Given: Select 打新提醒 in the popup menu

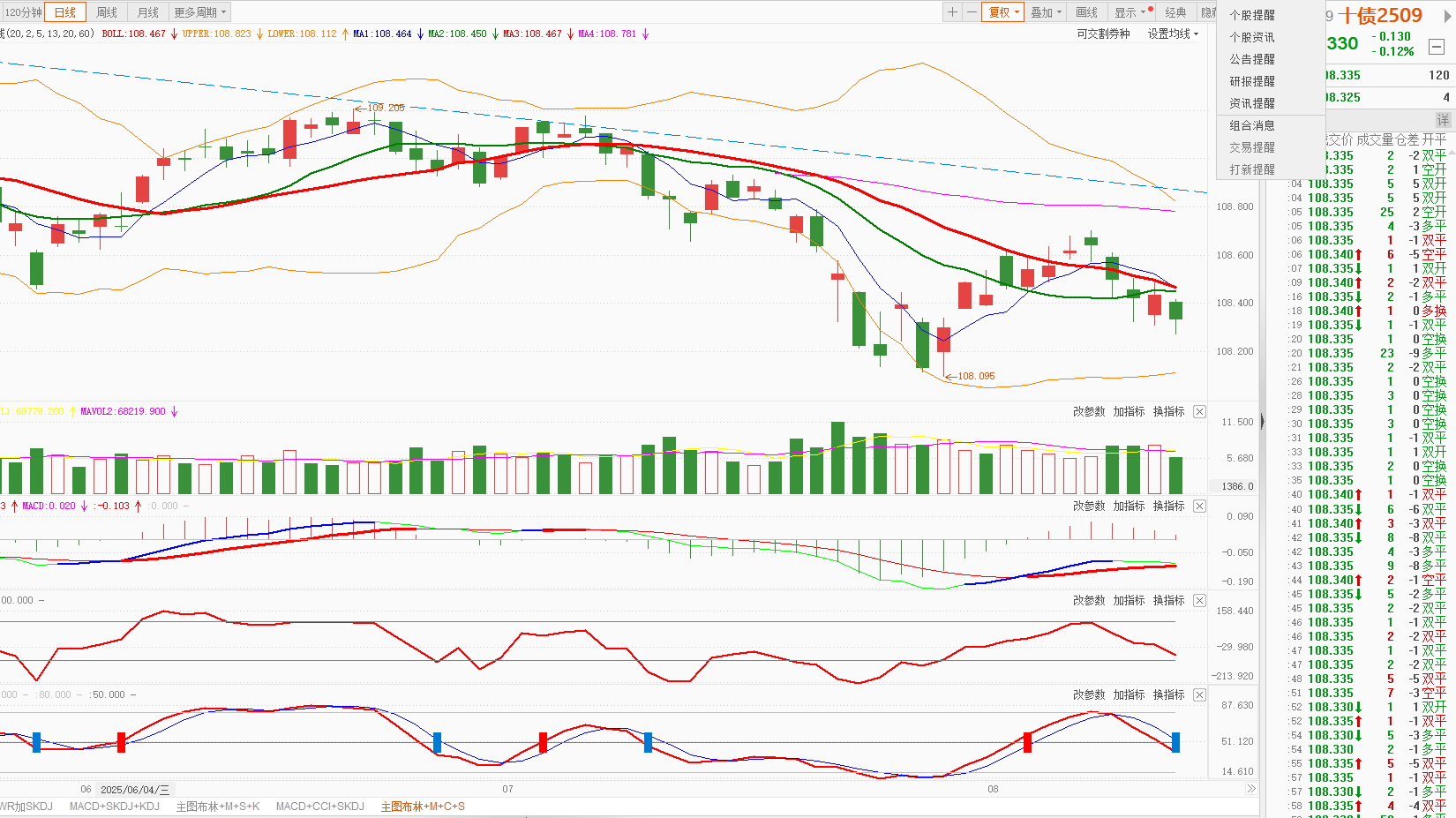Looking at the screenshot, I should 1252,169.
